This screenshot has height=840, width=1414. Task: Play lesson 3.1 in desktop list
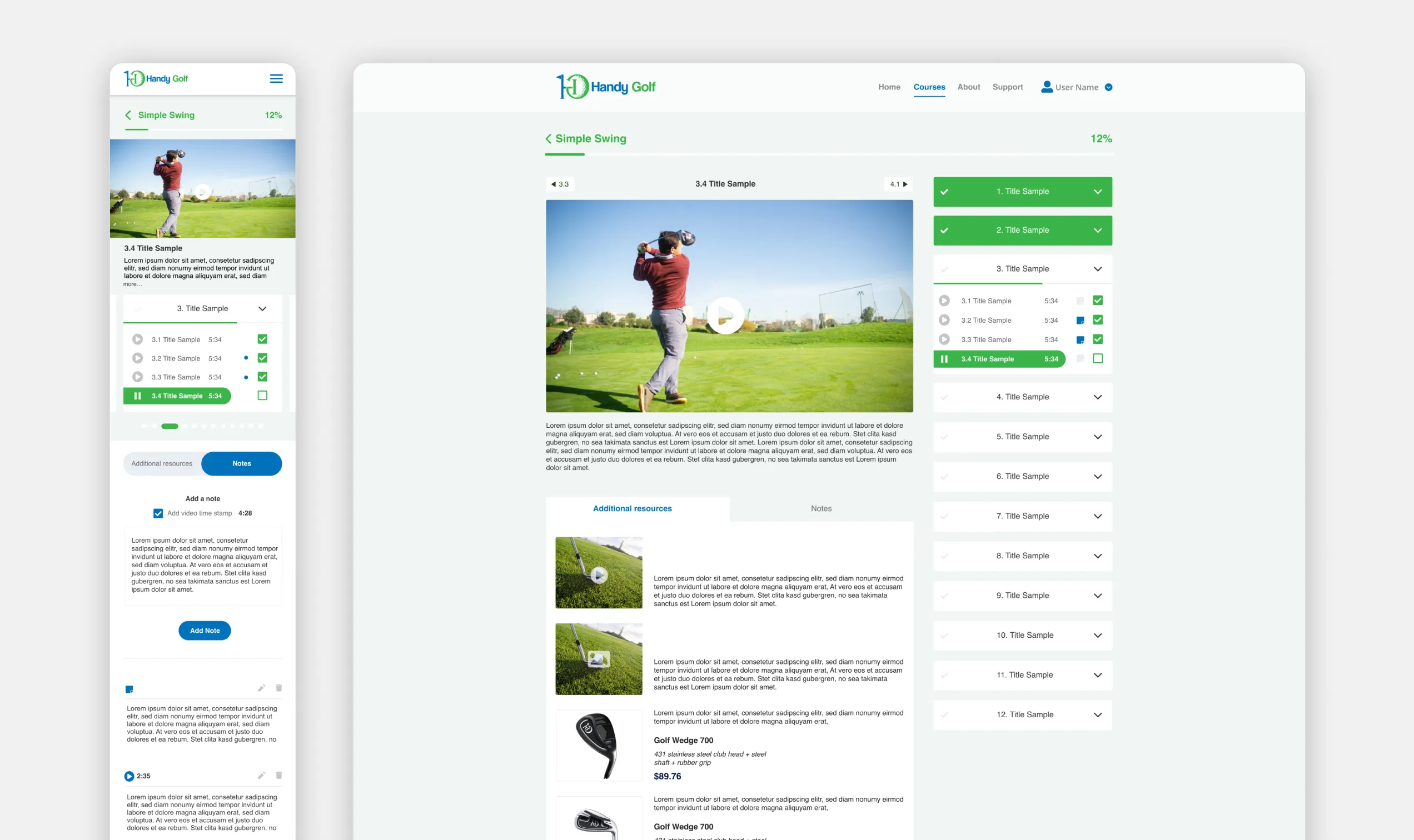pyautogui.click(x=944, y=301)
